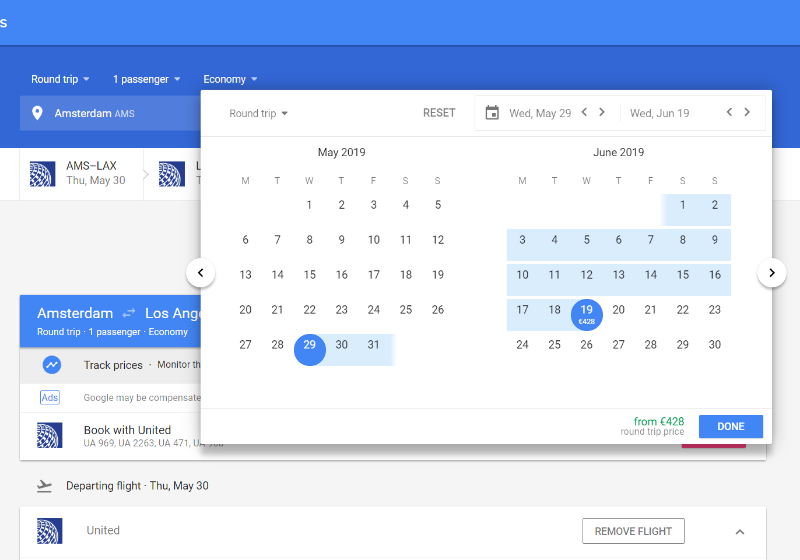Move return date one day earlier
Screen dimensions: 800x560
click(729, 113)
